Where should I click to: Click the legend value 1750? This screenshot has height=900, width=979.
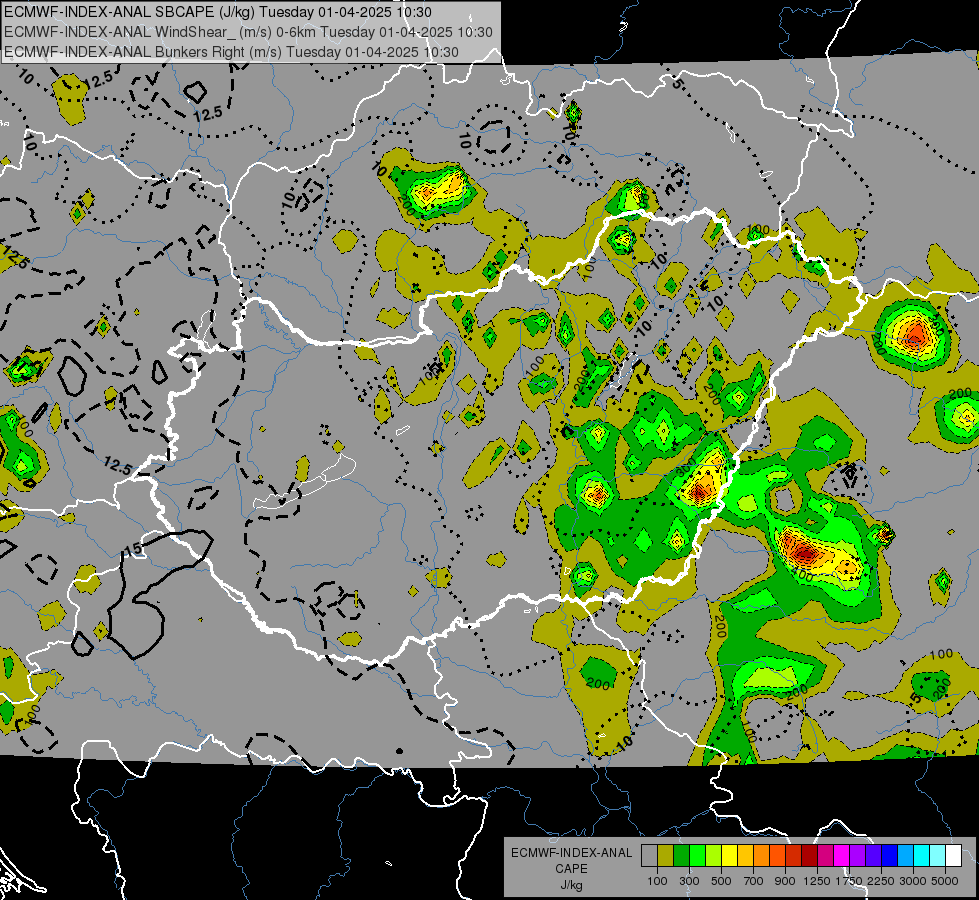pyautogui.click(x=849, y=881)
